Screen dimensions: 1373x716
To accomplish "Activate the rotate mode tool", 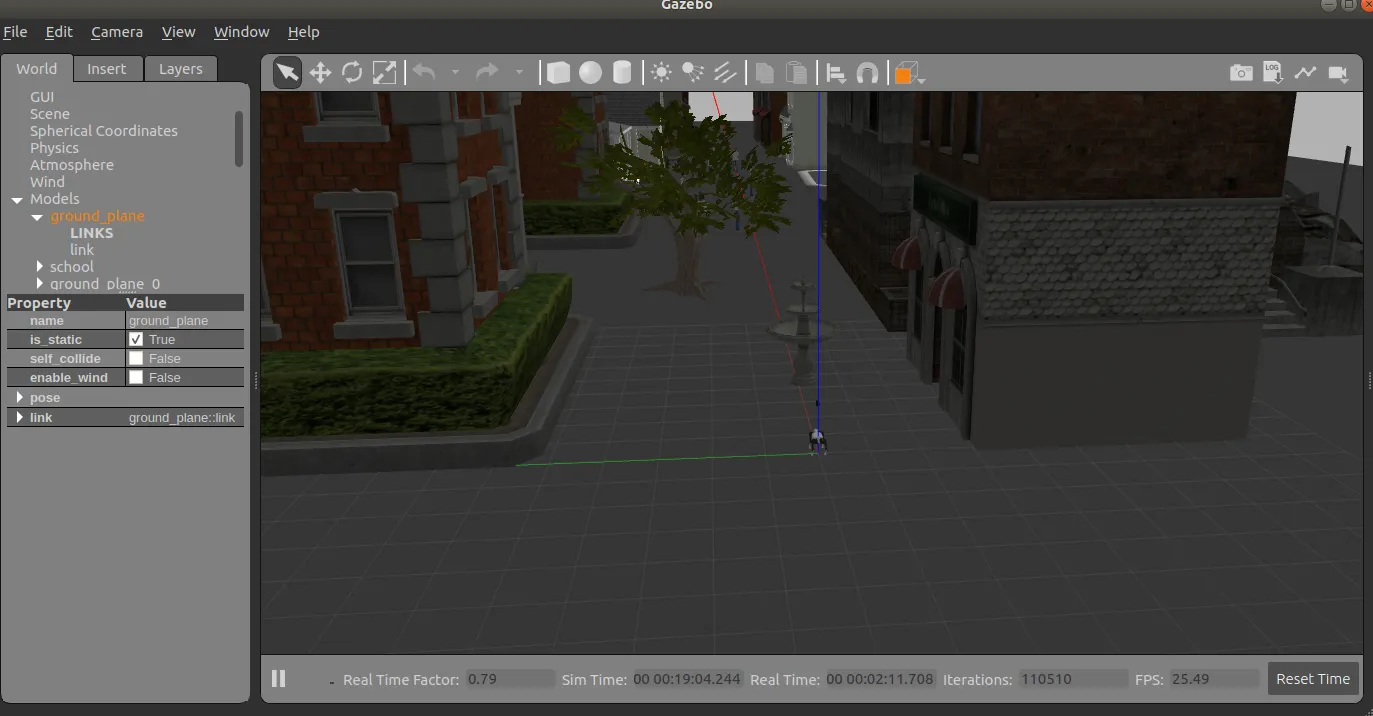I will click(352, 72).
